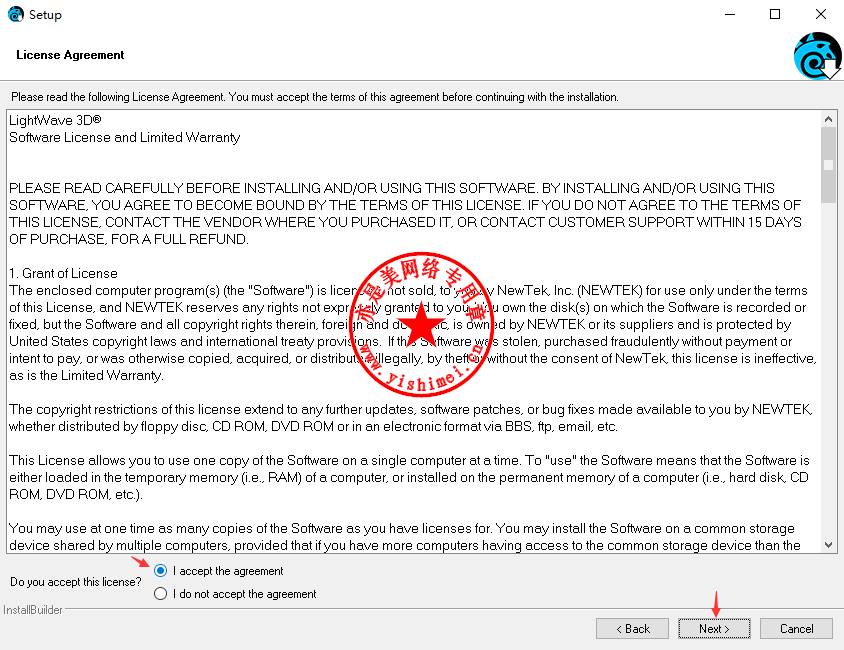Click the "Please read the following License Agreement" instruction

click(315, 97)
